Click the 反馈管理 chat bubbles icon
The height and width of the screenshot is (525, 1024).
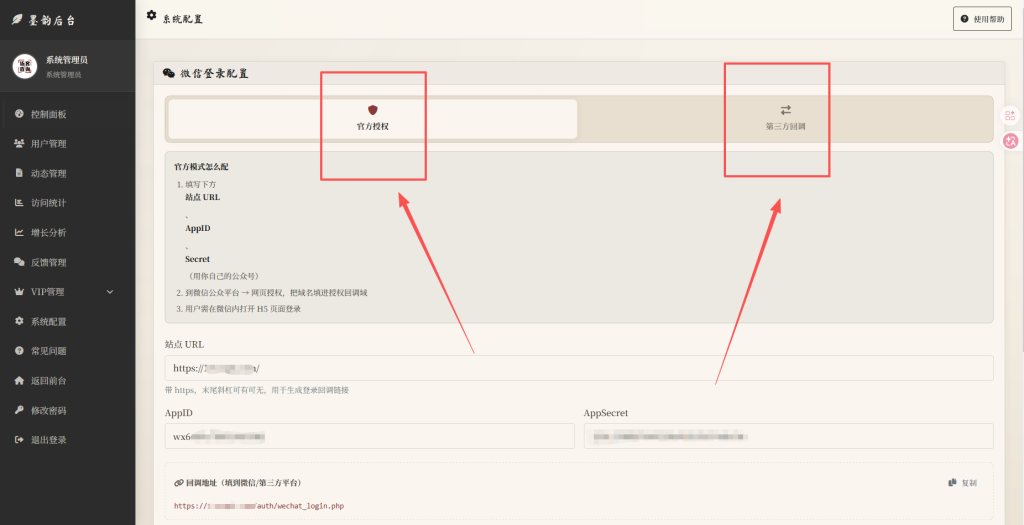tap(19, 262)
